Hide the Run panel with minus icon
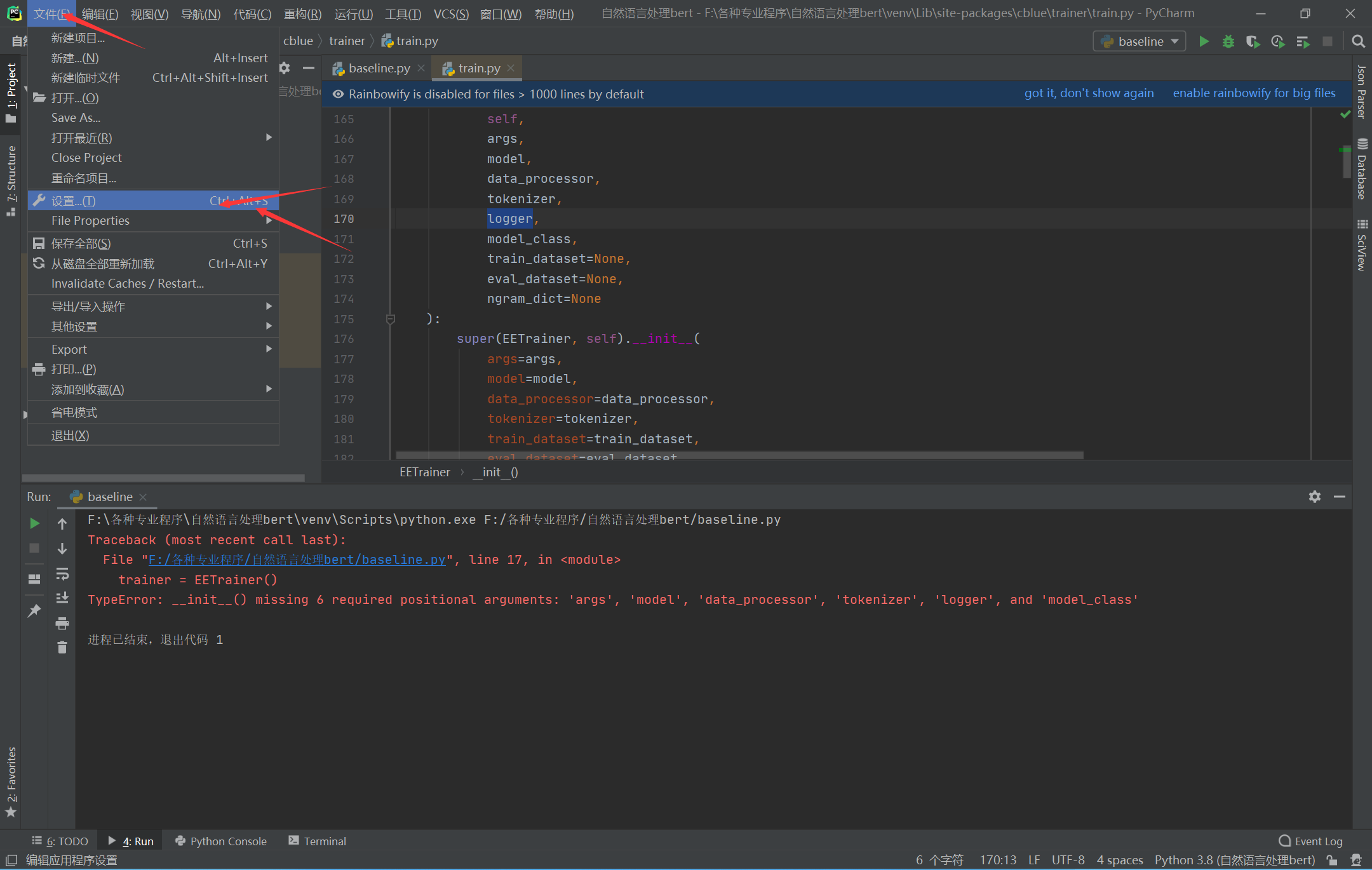The image size is (1372, 870). pos(1339,497)
